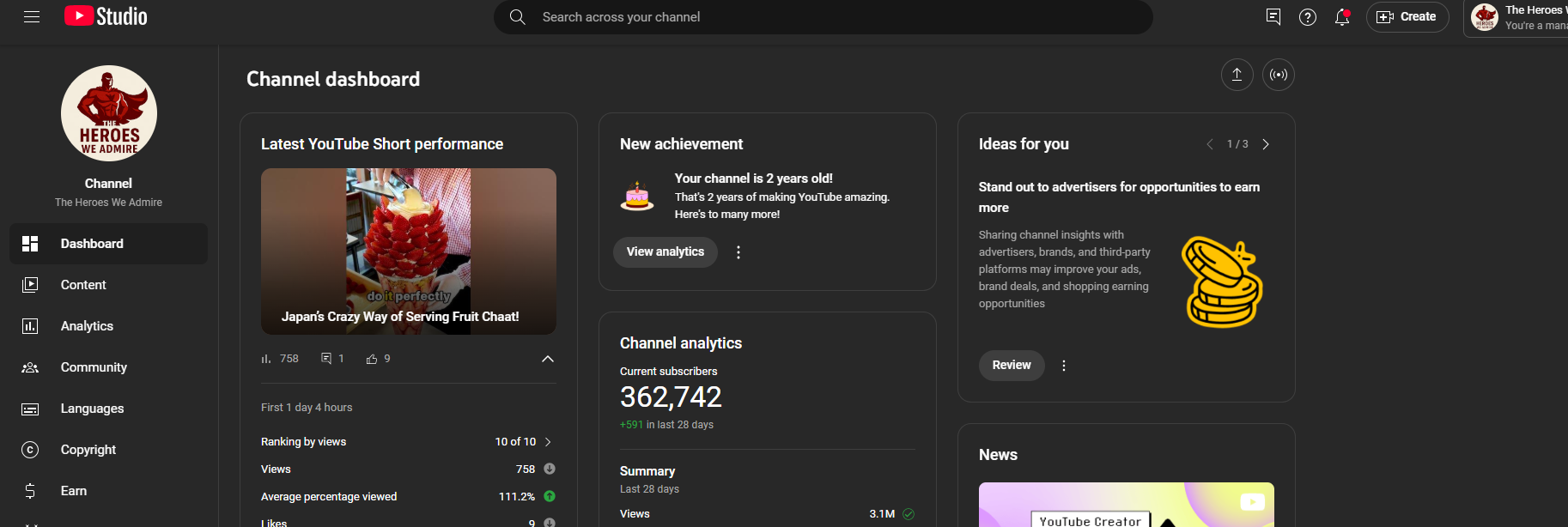Open the achievement card three-dot menu
The width and height of the screenshot is (1568, 527).
[738, 252]
